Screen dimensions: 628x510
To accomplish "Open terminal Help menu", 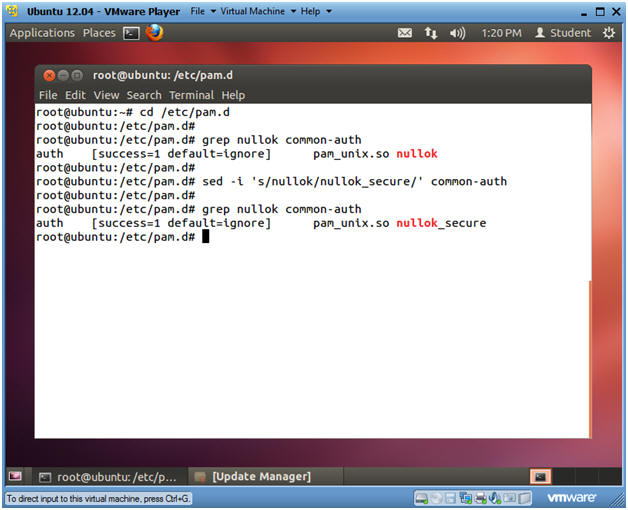I will pyautogui.click(x=233, y=95).
